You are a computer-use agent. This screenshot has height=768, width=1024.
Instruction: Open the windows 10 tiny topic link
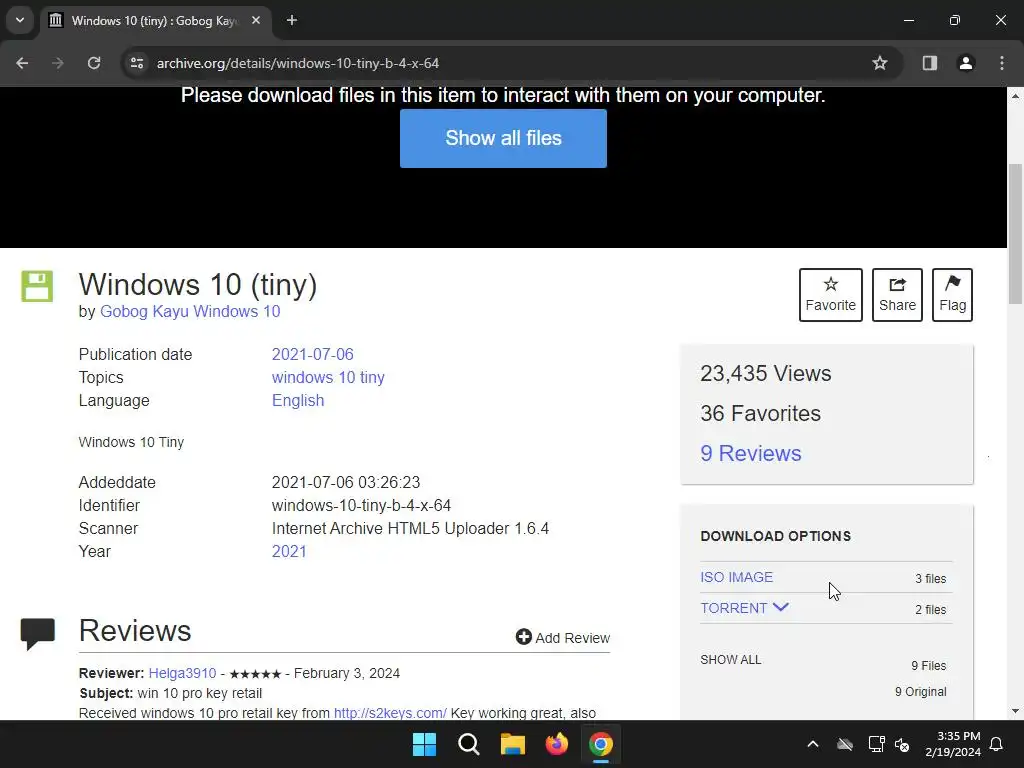tap(328, 377)
